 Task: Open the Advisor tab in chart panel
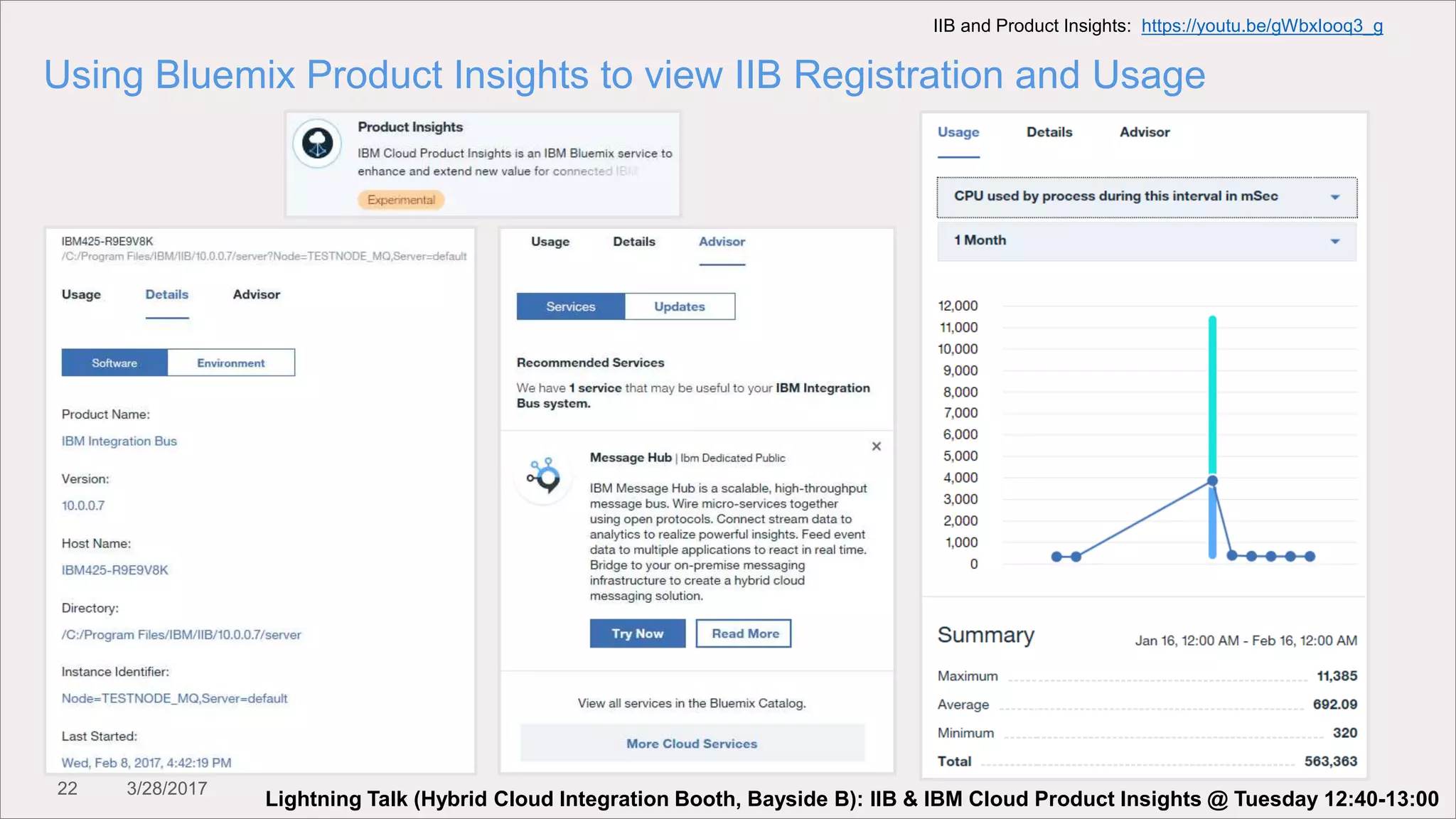pyautogui.click(x=1145, y=132)
